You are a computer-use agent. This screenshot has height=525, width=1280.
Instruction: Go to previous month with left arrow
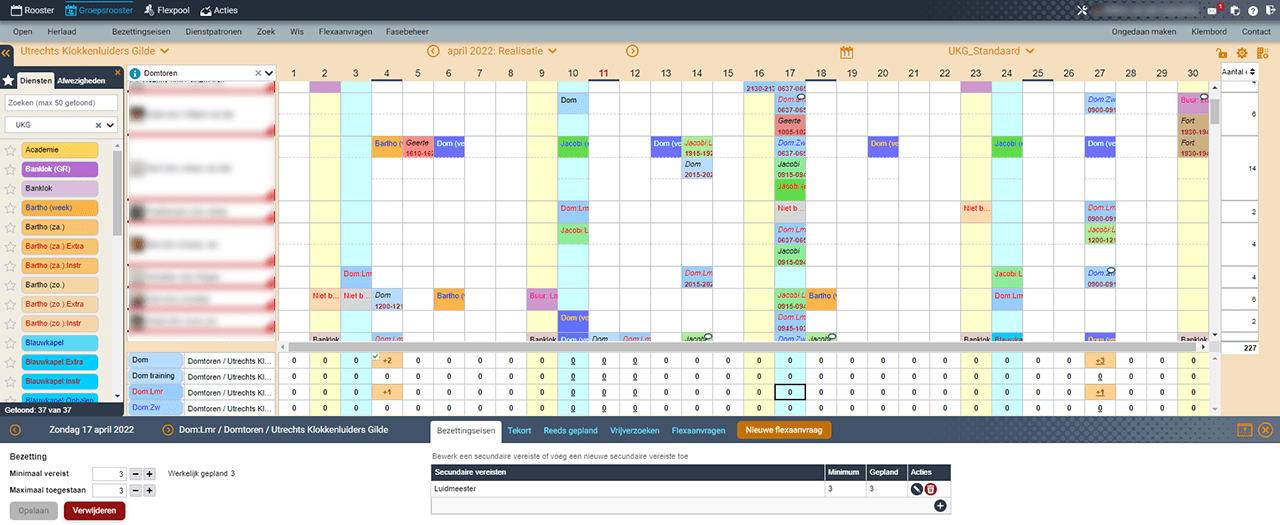pos(433,51)
